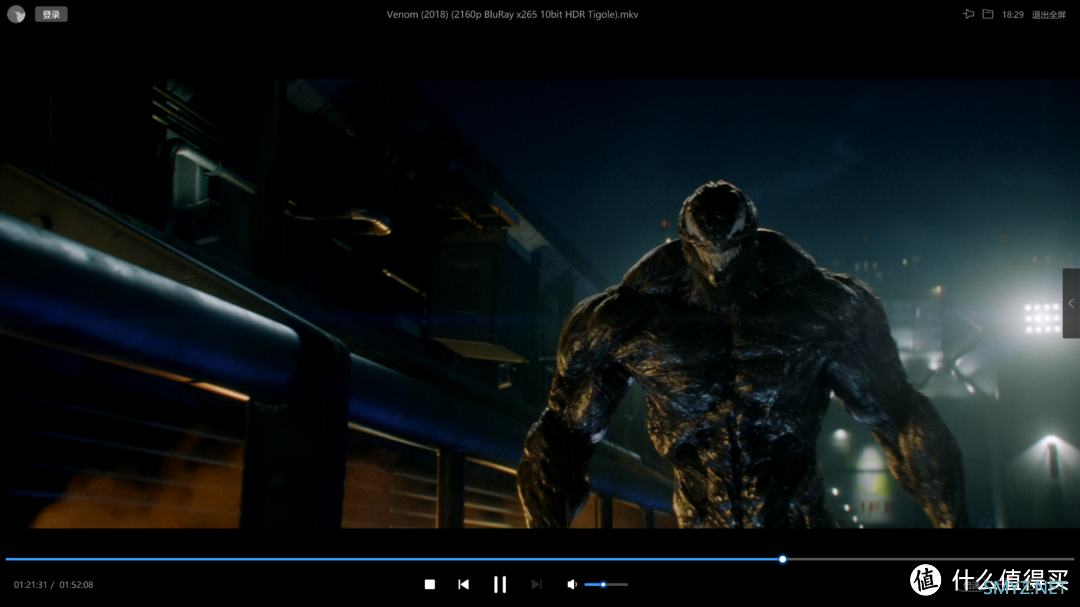Click the 登录 login button
The height and width of the screenshot is (607, 1080).
click(x=51, y=14)
